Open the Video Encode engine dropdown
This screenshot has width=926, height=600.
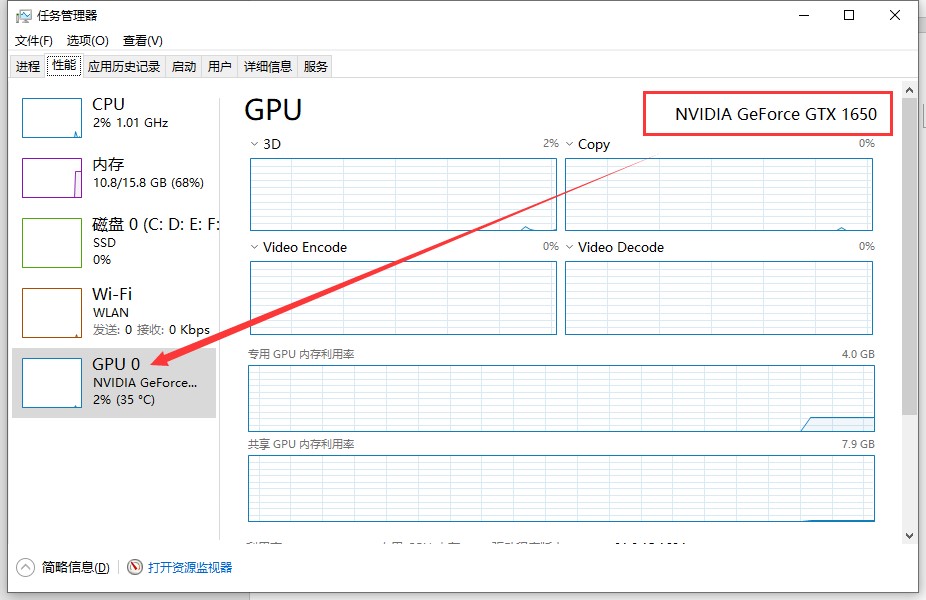[255, 247]
